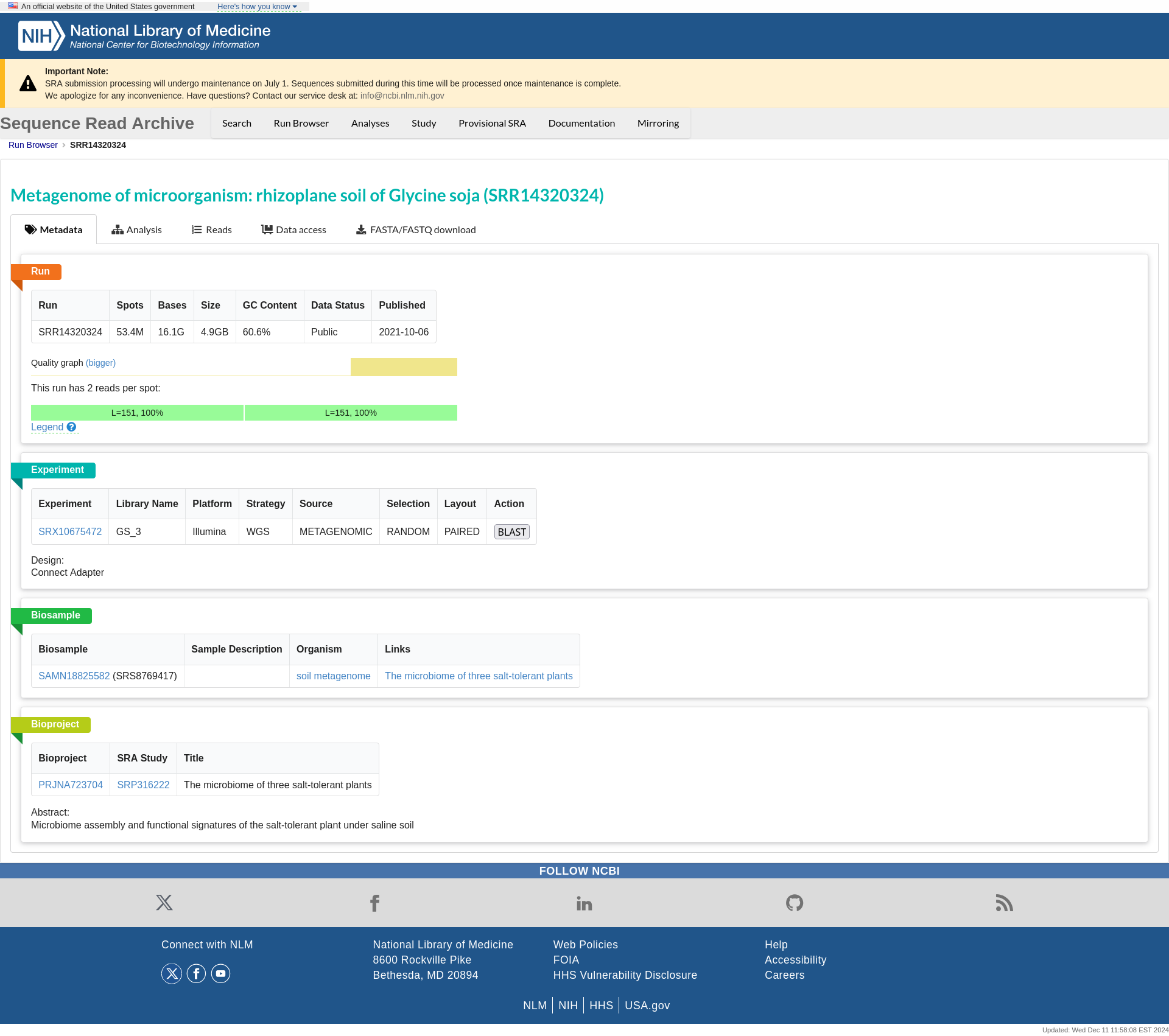Click METAGENOMIC source cell
Viewport: 1169px width, 1036px height.
click(335, 531)
